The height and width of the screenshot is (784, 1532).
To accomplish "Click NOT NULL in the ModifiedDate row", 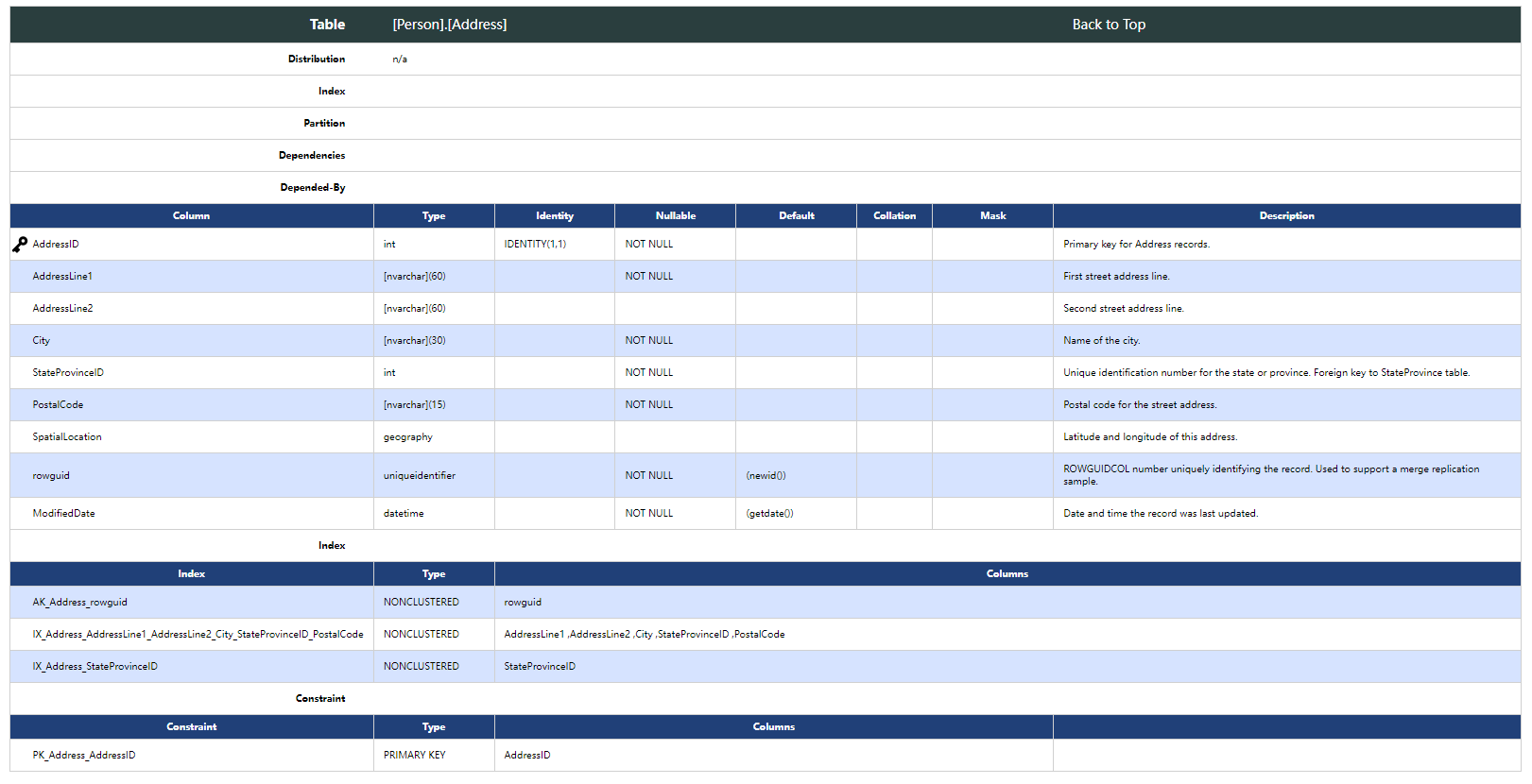I will point(648,514).
